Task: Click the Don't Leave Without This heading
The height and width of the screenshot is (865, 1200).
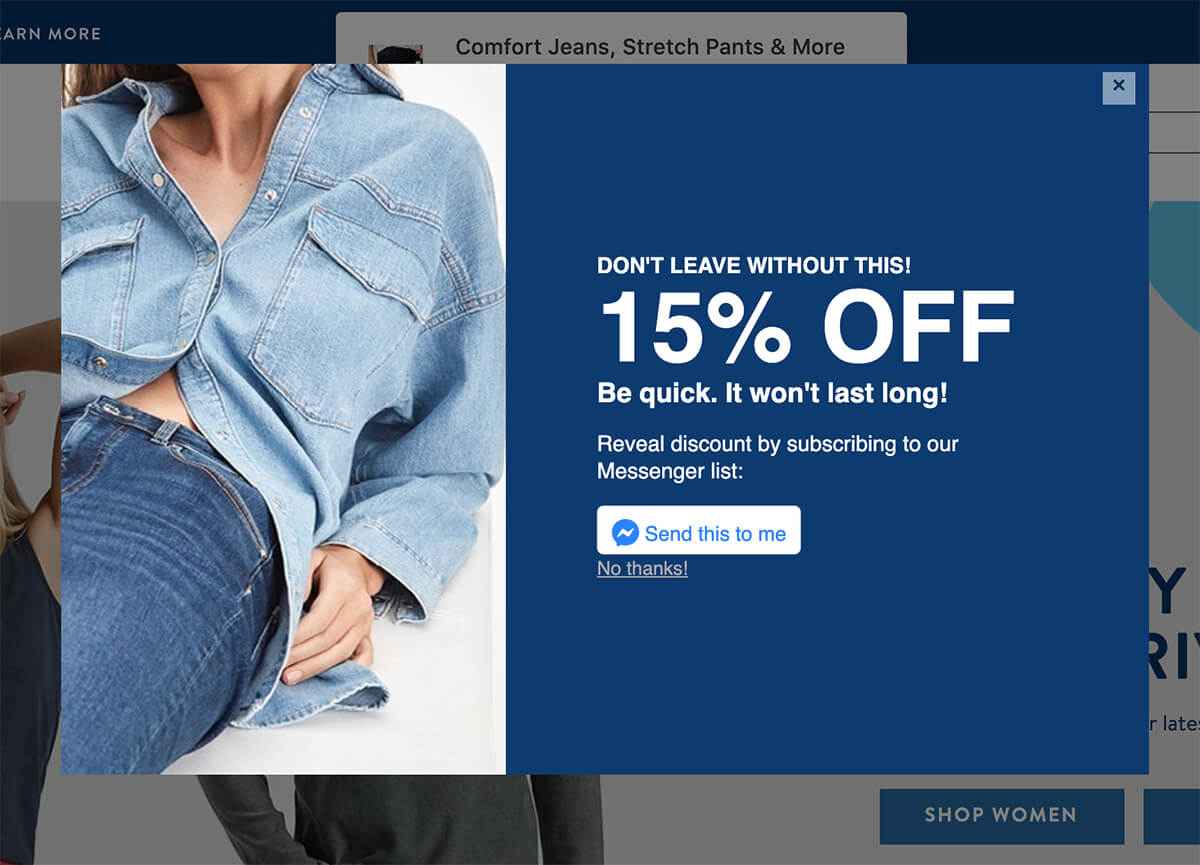Action: tap(754, 266)
